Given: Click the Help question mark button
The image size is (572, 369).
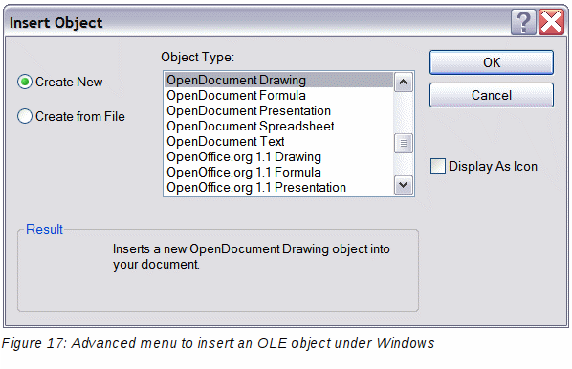Looking at the screenshot, I should (x=523, y=22).
